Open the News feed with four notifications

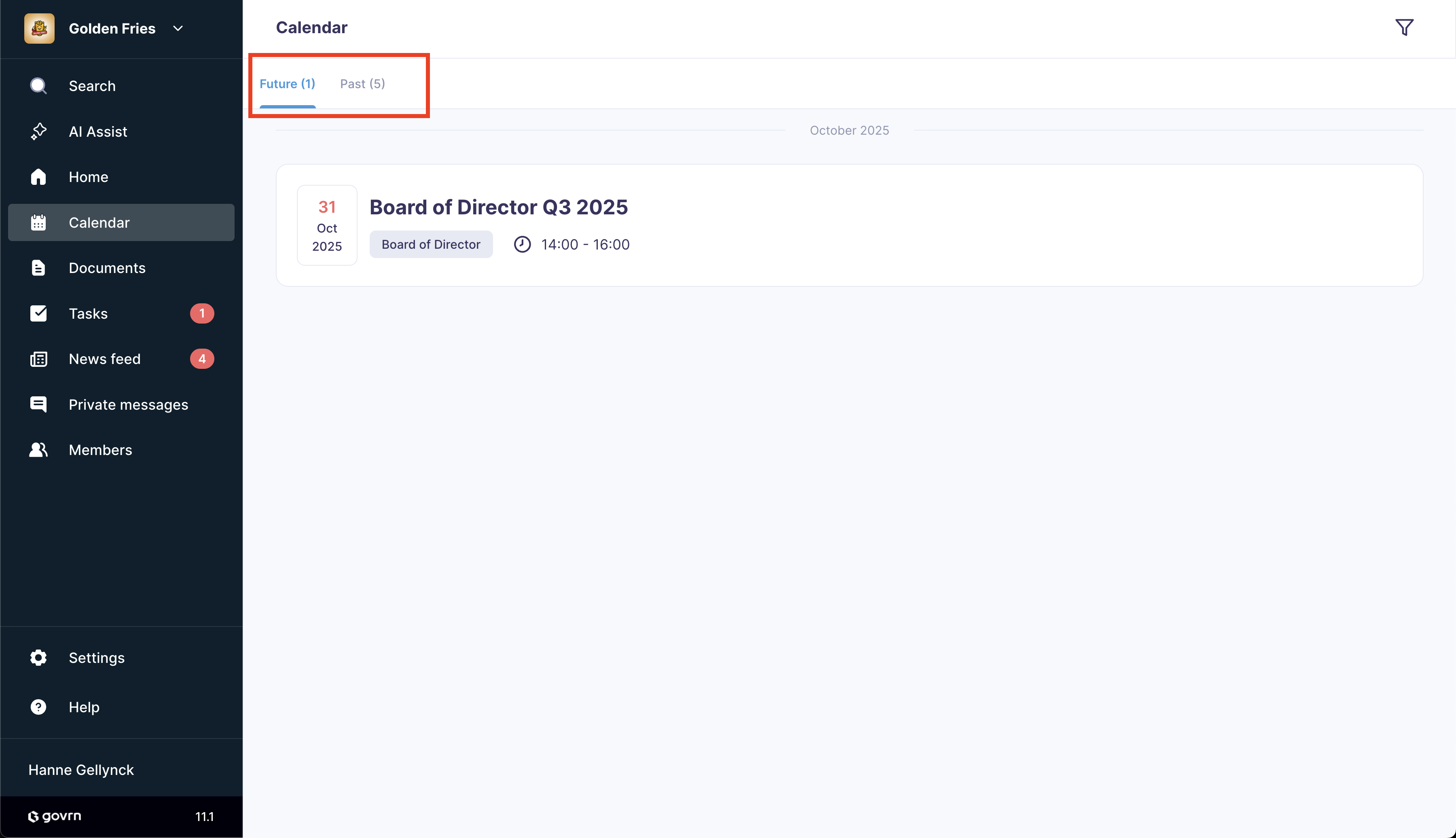[x=105, y=359]
